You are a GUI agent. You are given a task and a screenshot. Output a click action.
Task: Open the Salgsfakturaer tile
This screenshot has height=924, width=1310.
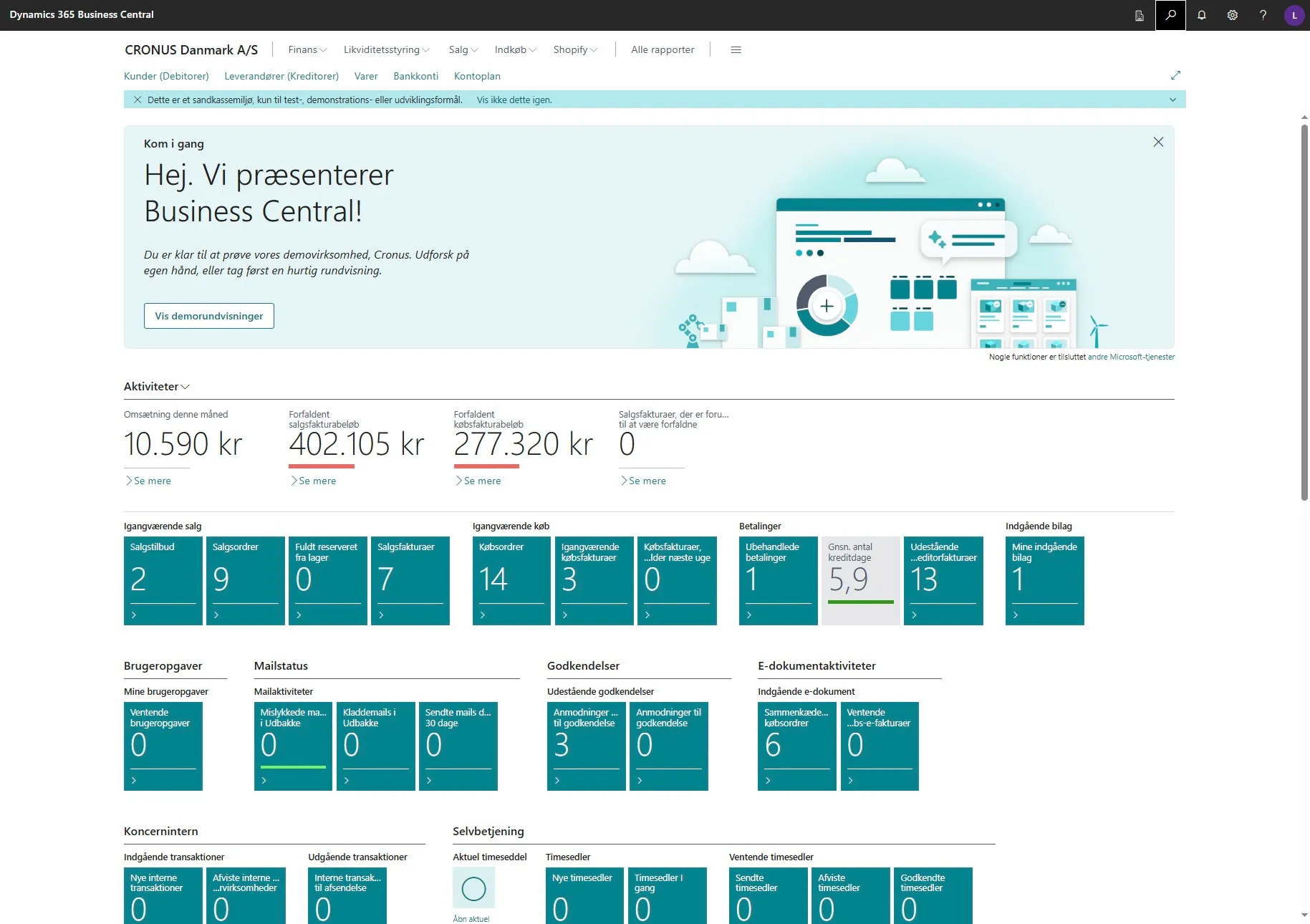410,581
